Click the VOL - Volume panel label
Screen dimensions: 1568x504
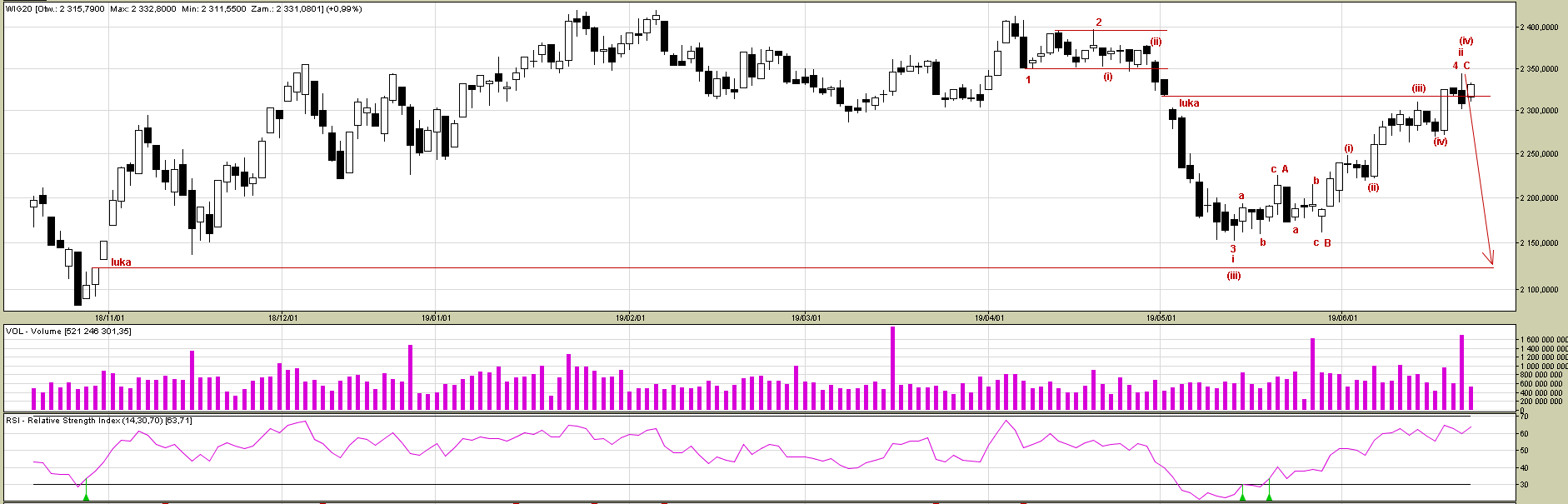coord(68,332)
